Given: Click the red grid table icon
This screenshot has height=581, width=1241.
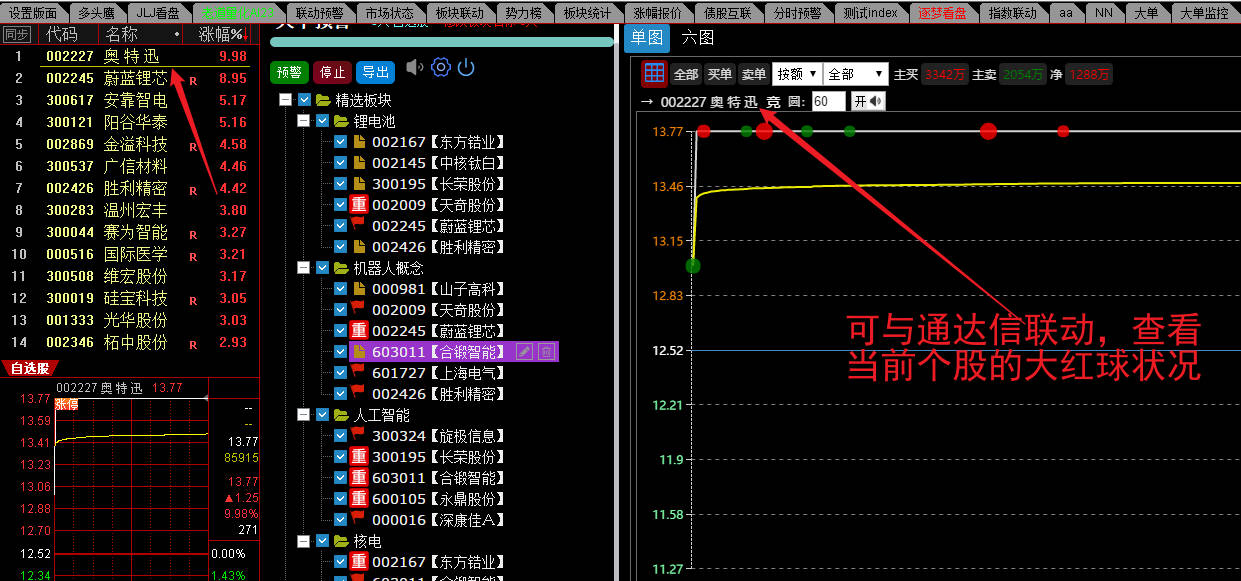Looking at the screenshot, I should 654,73.
